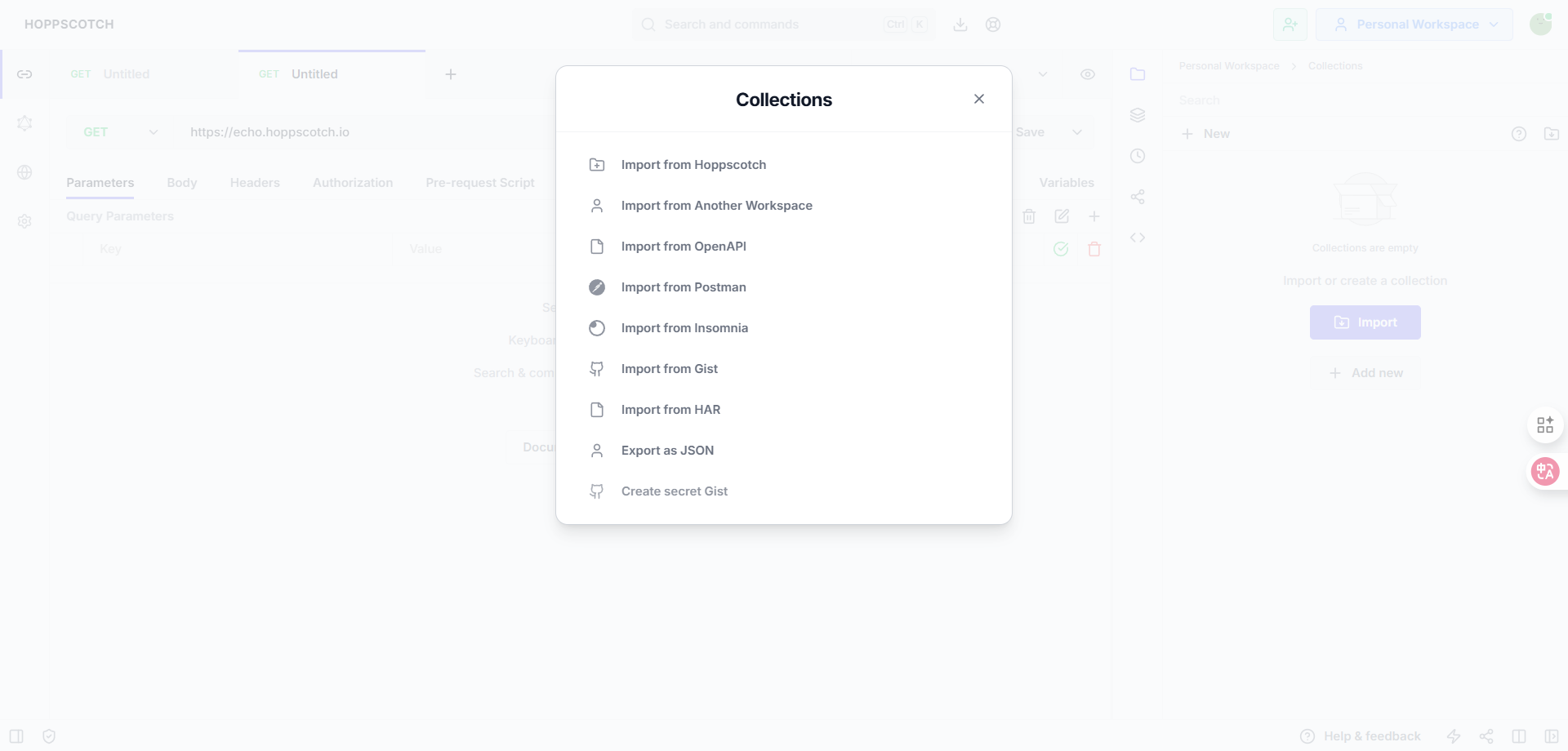Click the Add new collection button
This screenshot has width=1568, height=751.
(x=1365, y=373)
